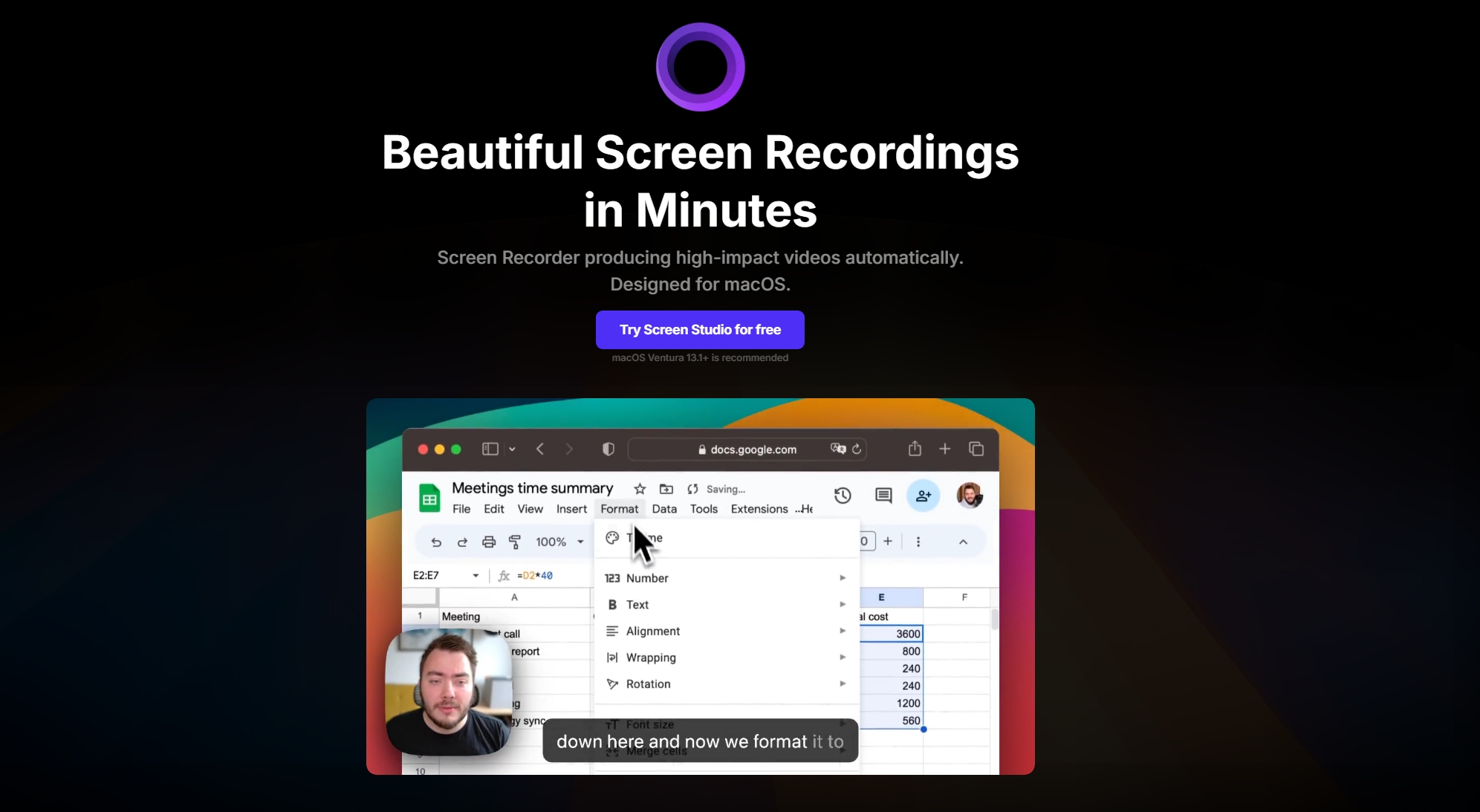Image resolution: width=1480 pixels, height=812 pixels.
Task: Select column A header
Action: click(514, 597)
